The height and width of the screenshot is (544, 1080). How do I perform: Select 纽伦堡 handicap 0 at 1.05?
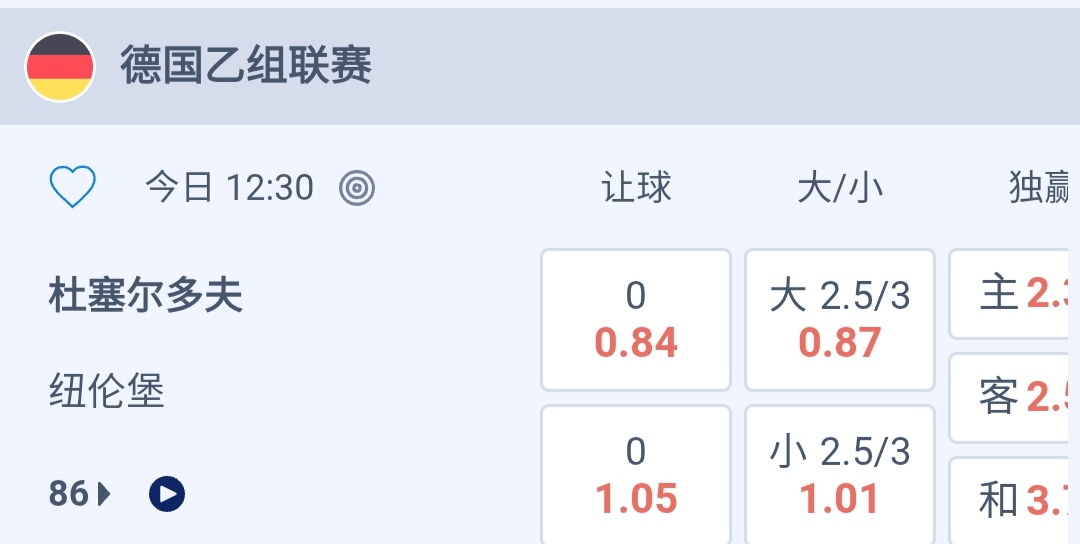click(x=636, y=476)
